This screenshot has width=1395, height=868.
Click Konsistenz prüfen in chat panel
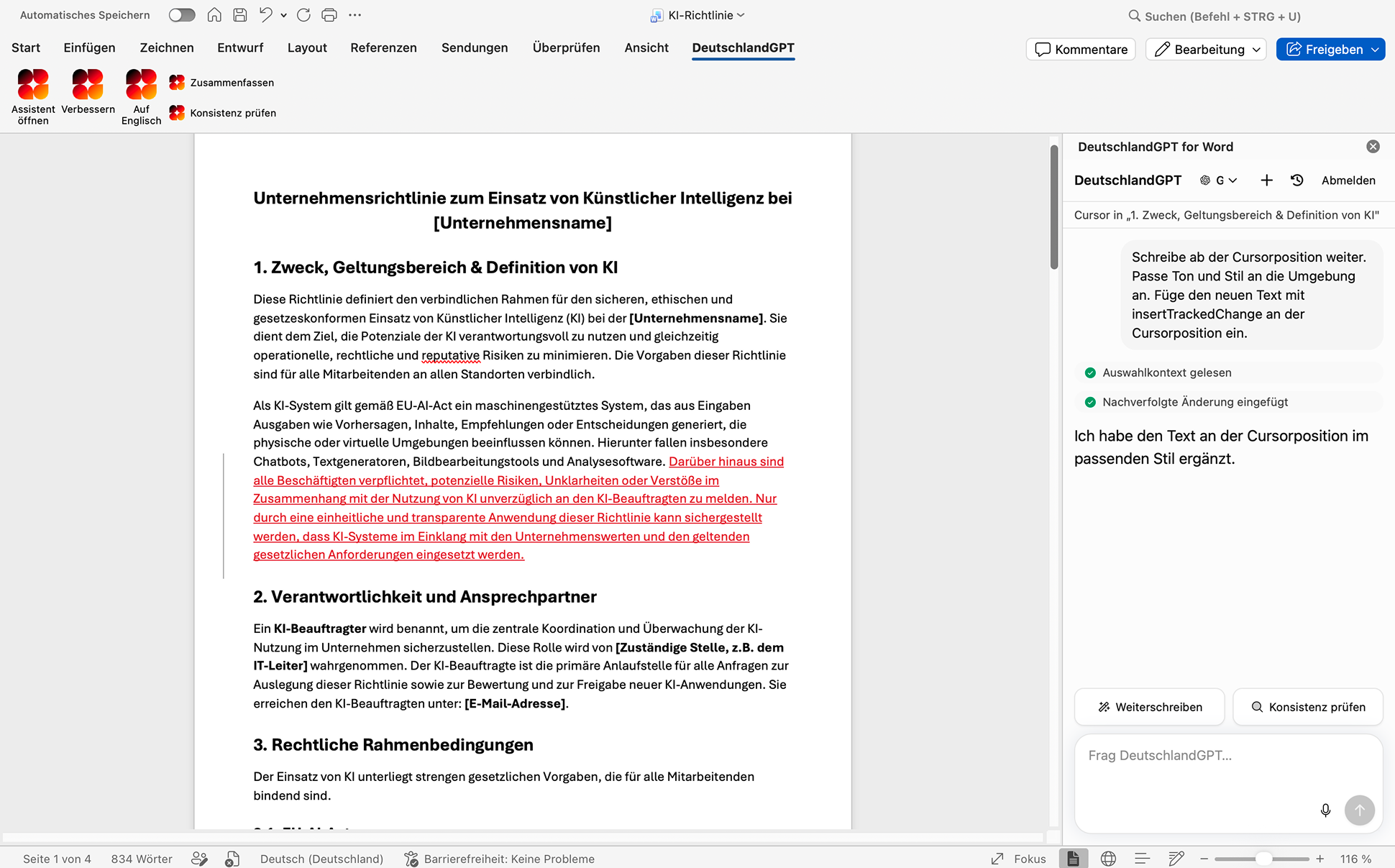coord(1307,707)
